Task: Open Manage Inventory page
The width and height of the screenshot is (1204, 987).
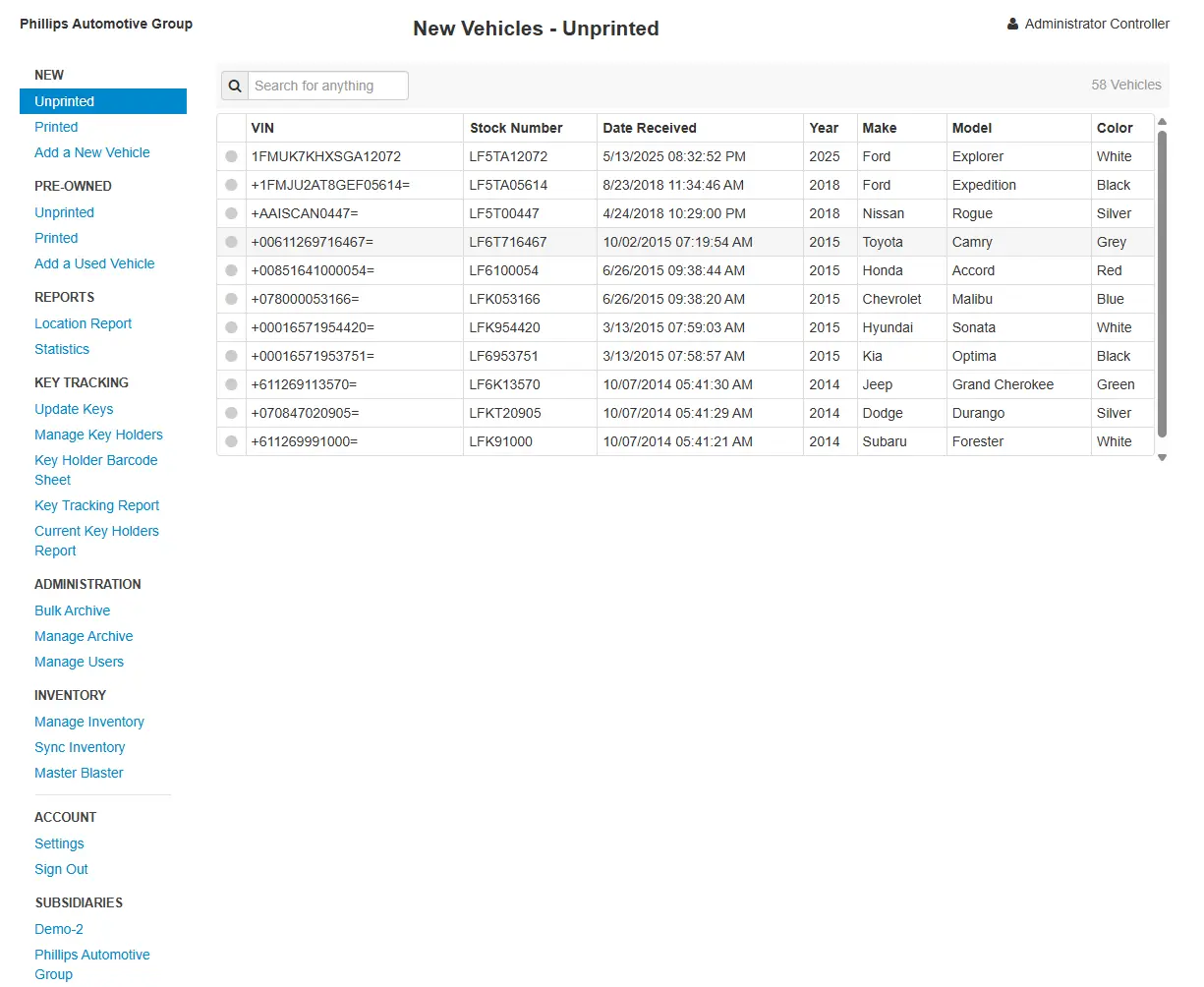Action: pos(89,722)
